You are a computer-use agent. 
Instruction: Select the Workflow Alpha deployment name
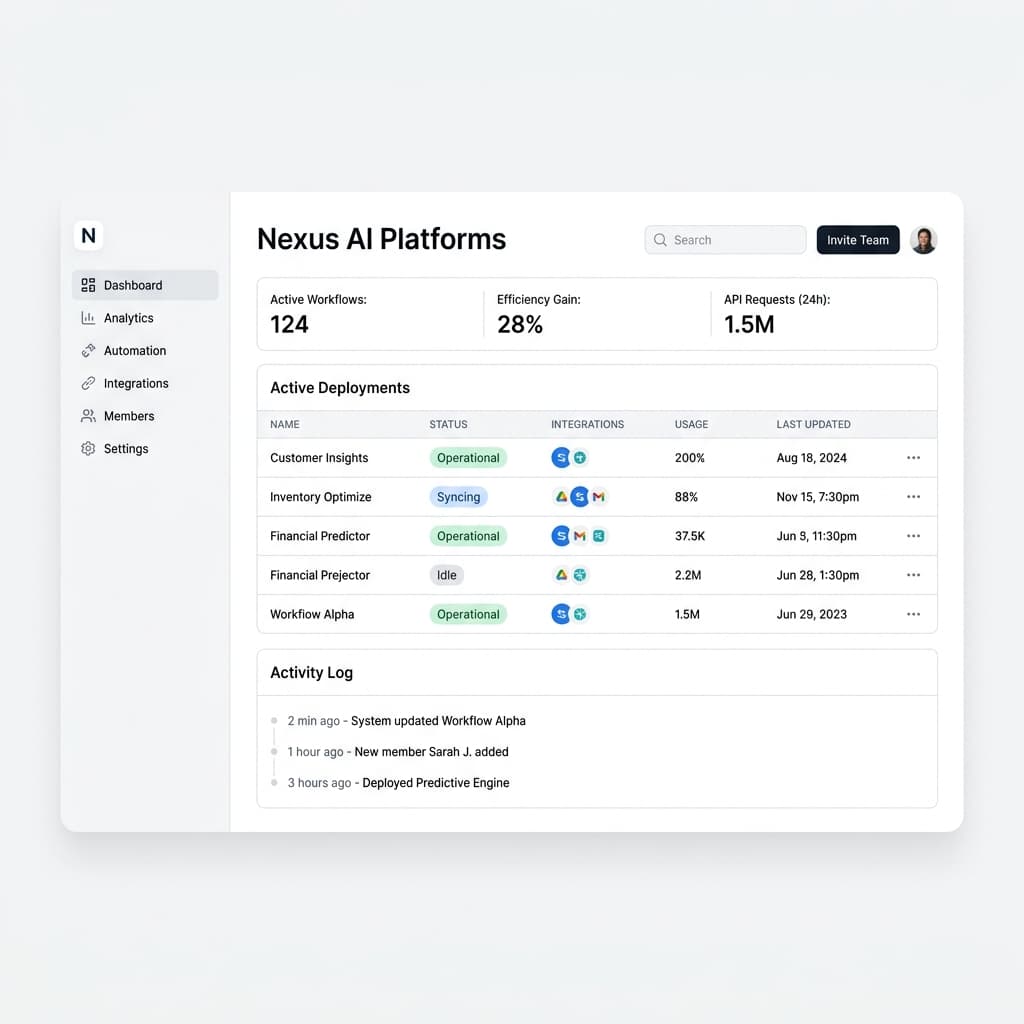coord(312,615)
